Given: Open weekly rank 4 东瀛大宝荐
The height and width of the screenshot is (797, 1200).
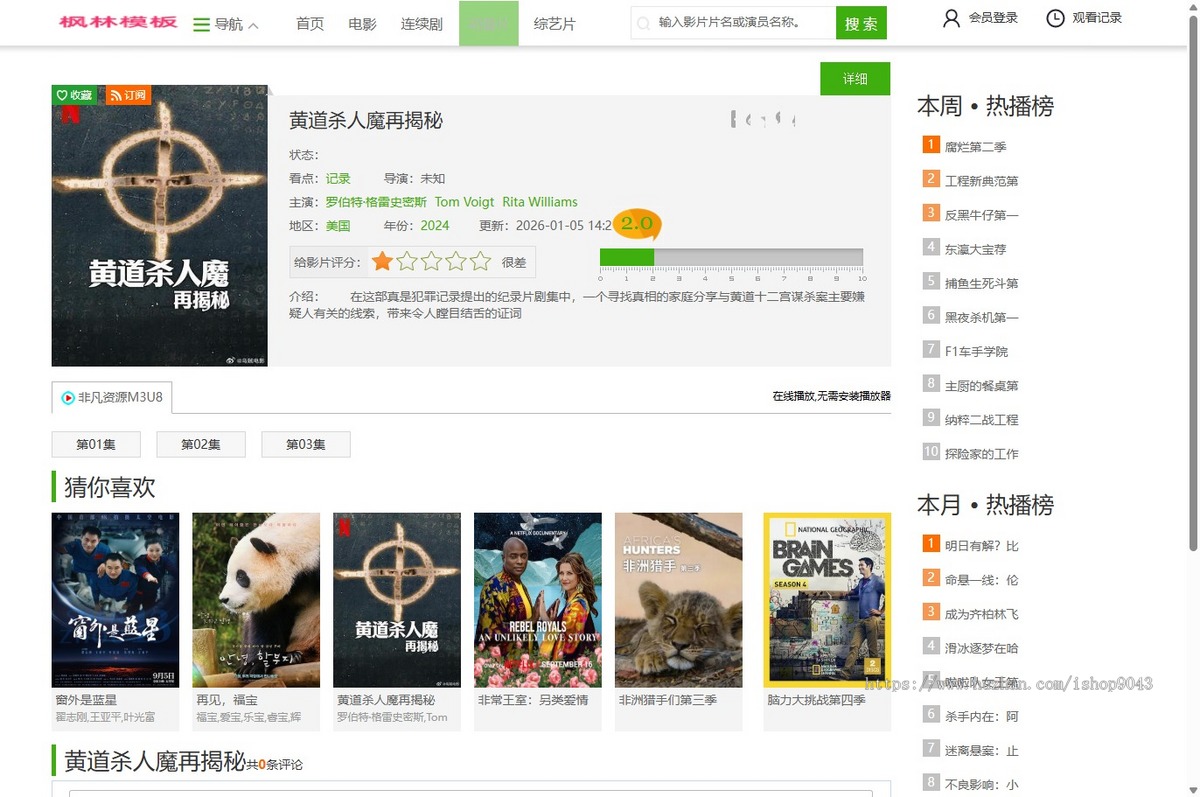Looking at the screenshot, I should click(x=976, y=249).
